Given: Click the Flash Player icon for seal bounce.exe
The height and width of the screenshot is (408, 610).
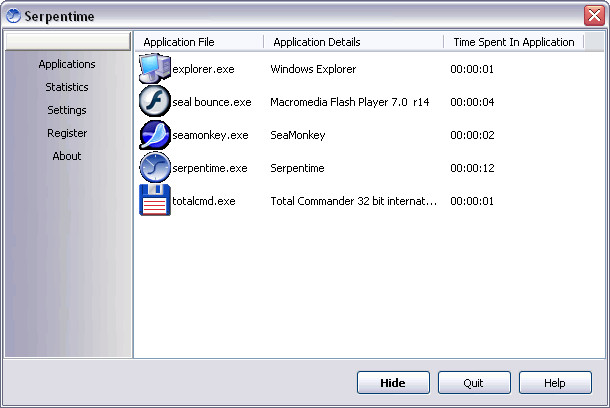Looking at the screenshot, I should 155,102.
